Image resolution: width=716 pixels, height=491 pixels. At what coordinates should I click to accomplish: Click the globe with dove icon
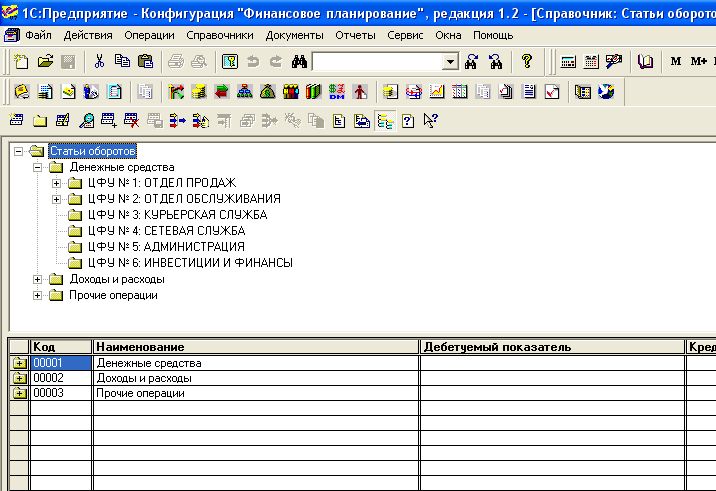point(606,92)
